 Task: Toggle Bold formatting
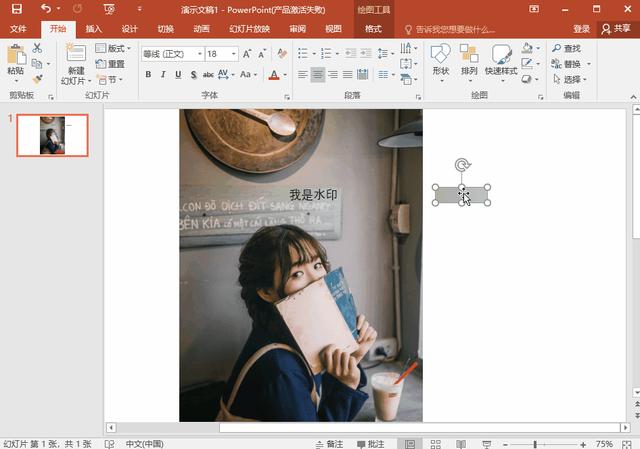[x=148, y=74]
